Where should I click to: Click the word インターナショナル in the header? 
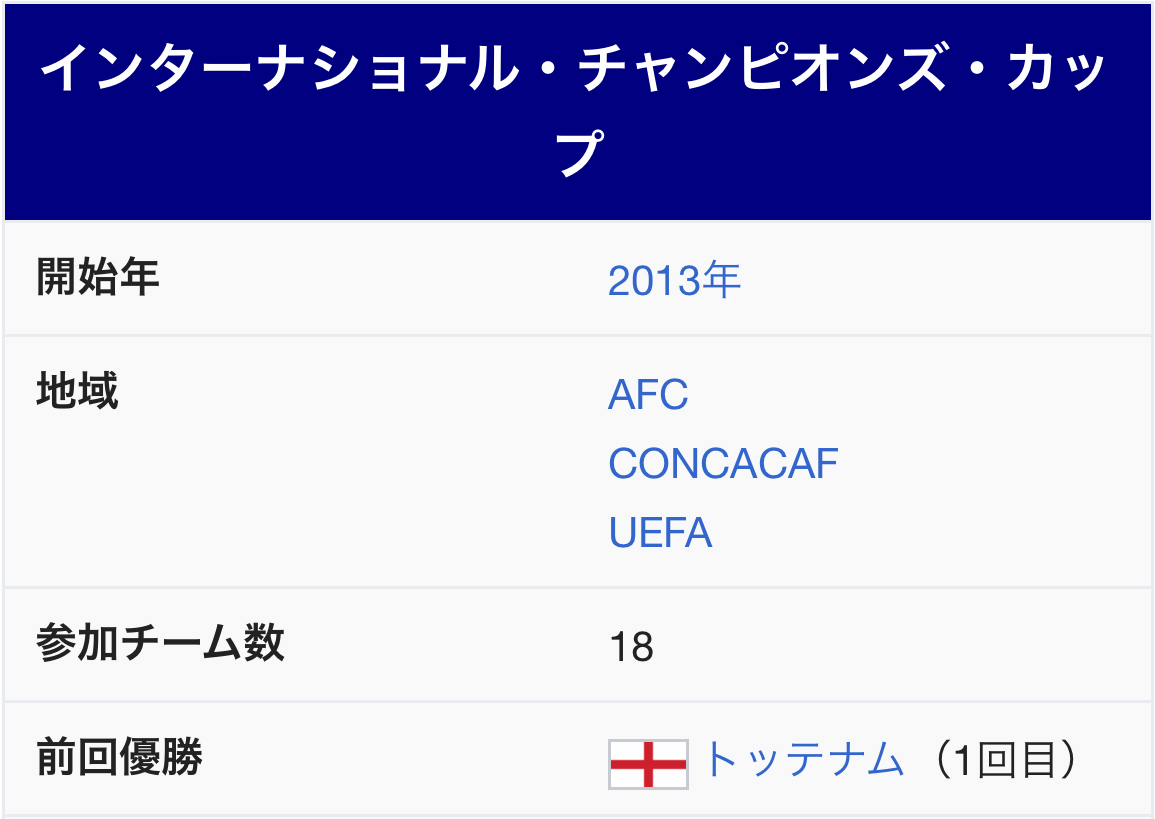[280, 68]
